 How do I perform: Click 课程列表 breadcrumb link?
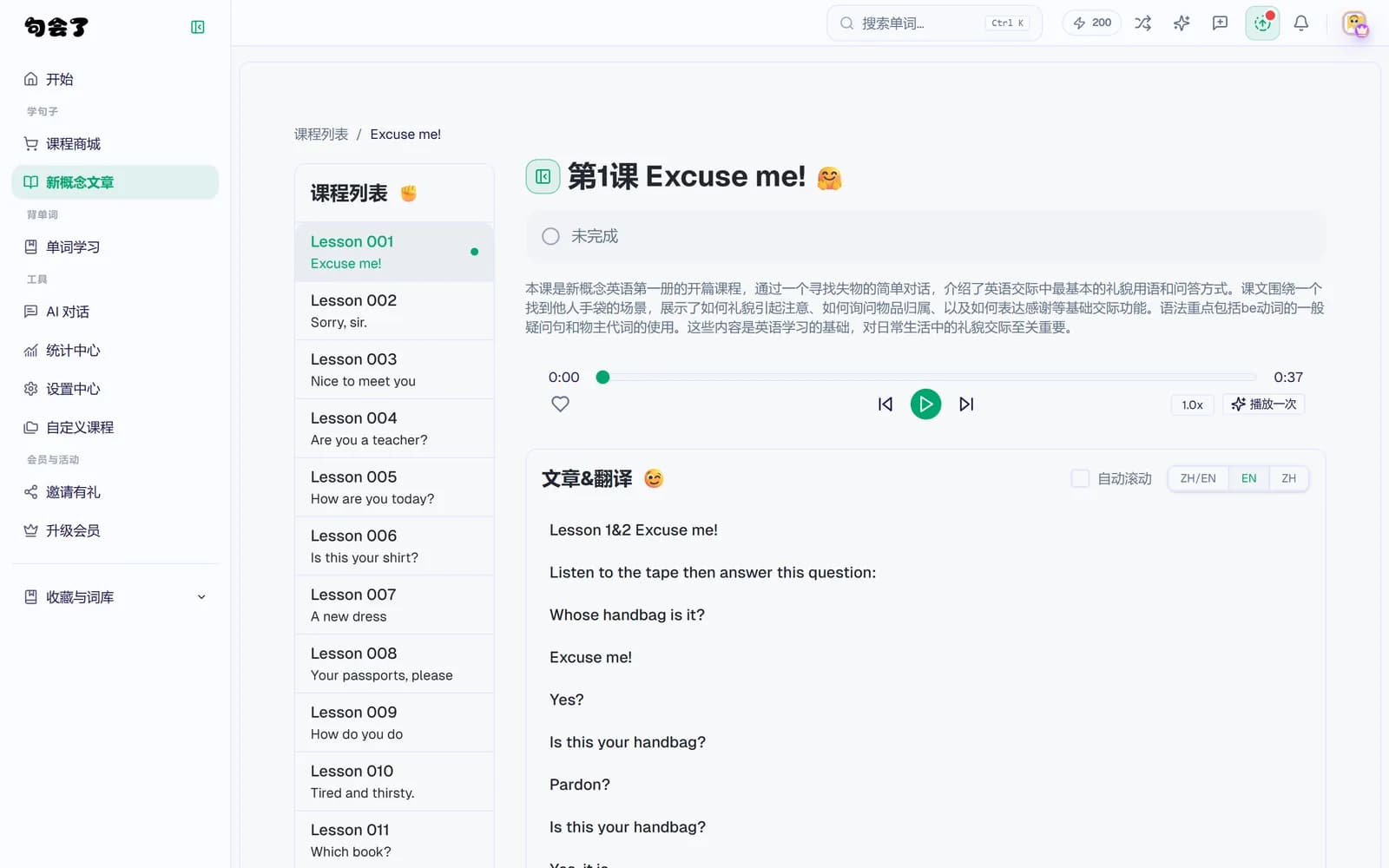321,135
